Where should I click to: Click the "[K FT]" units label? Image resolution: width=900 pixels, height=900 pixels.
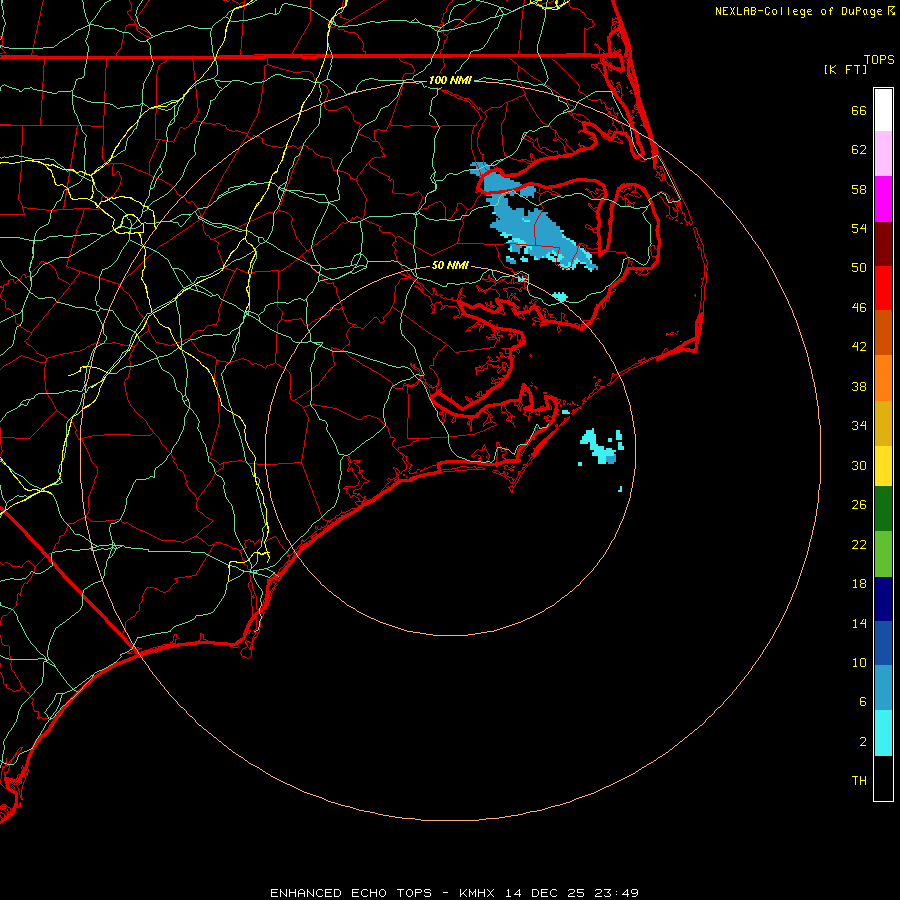845,69
